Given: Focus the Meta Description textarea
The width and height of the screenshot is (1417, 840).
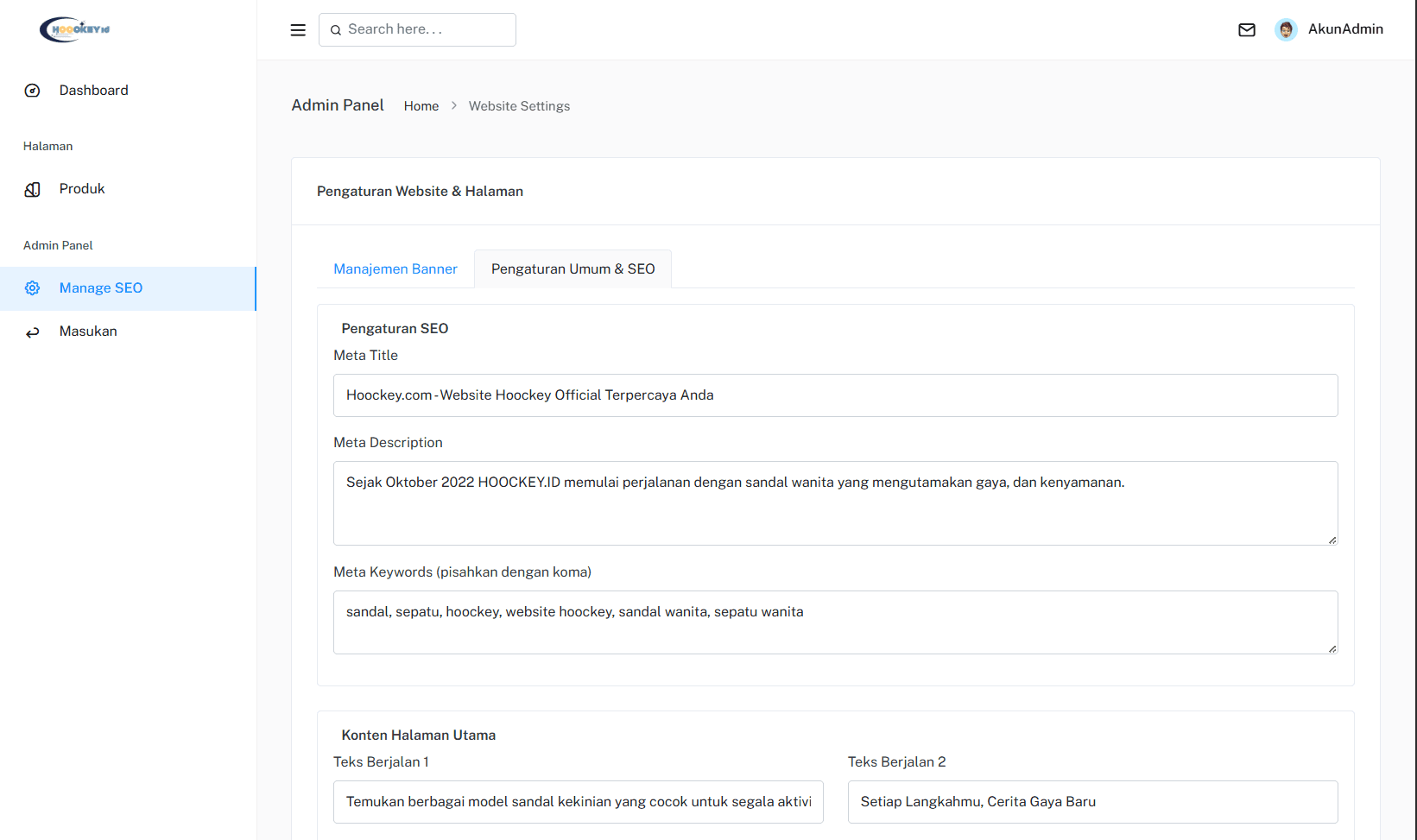Looking at the screenshot, I should pos(835,503).
